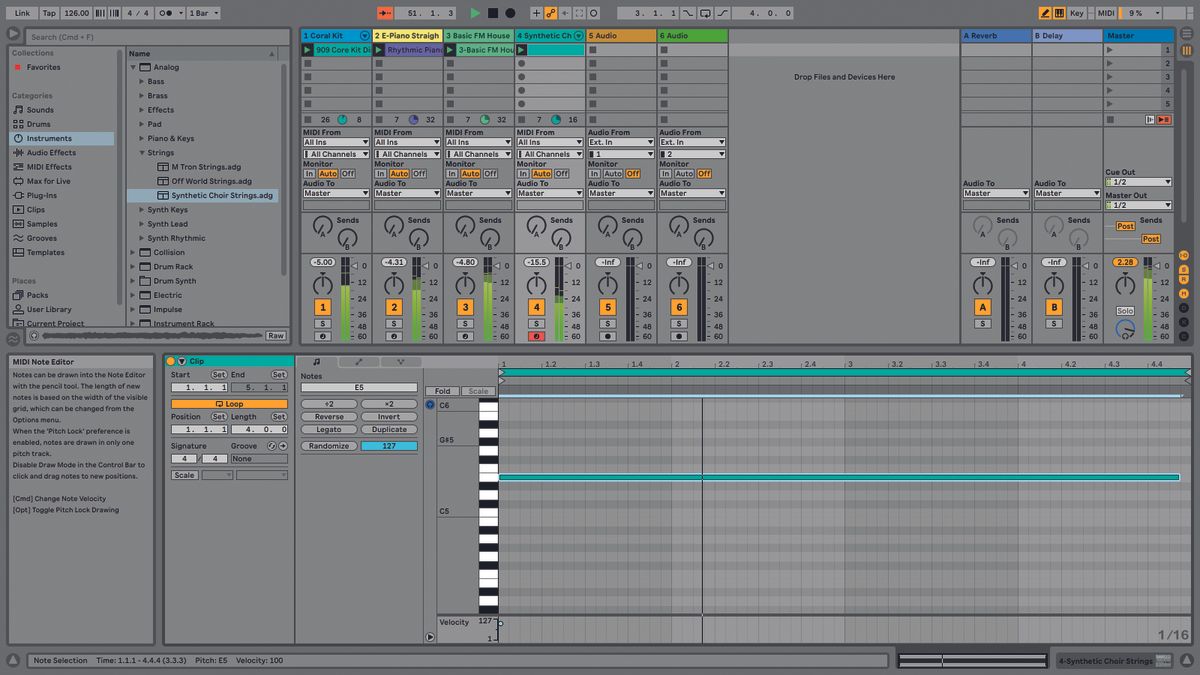This screenshot has width=1200, height=675.
Task: Open track 1 MIDI From dropdown
Action: click(x=336, y=142)
